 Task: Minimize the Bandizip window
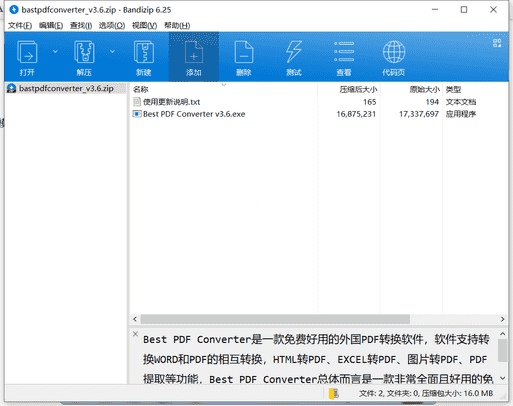435,10
